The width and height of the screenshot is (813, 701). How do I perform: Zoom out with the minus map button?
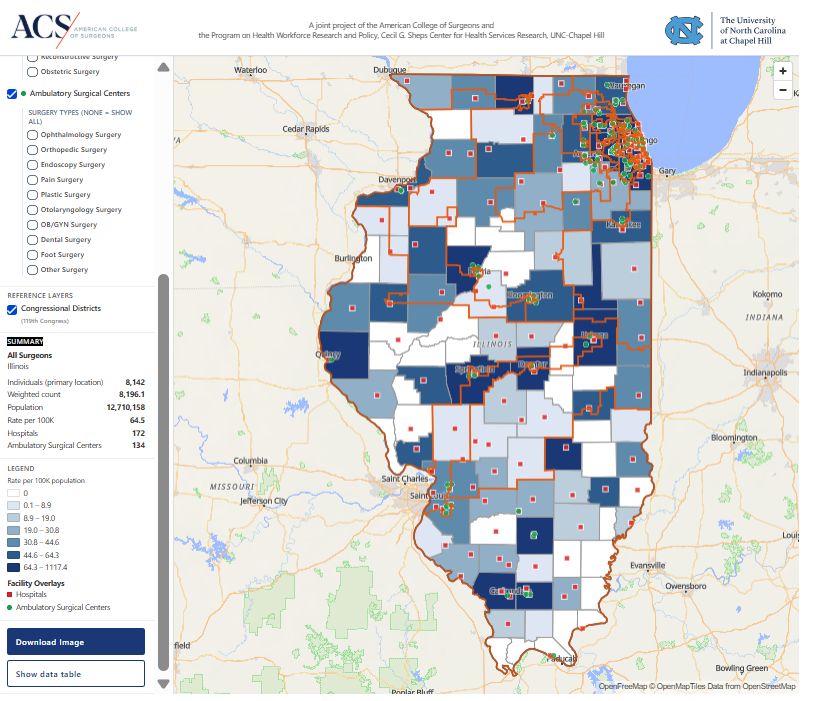pos(782,90)
